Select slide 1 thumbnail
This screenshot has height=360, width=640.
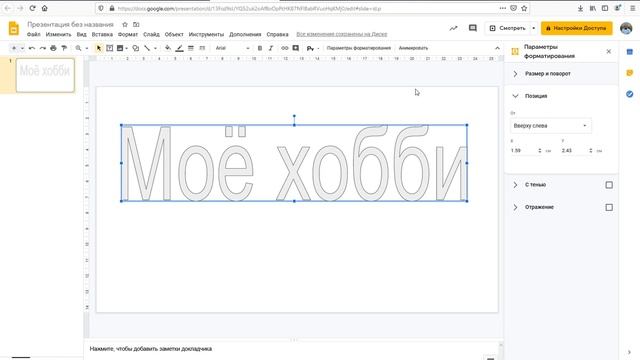(x=45, y=75)
